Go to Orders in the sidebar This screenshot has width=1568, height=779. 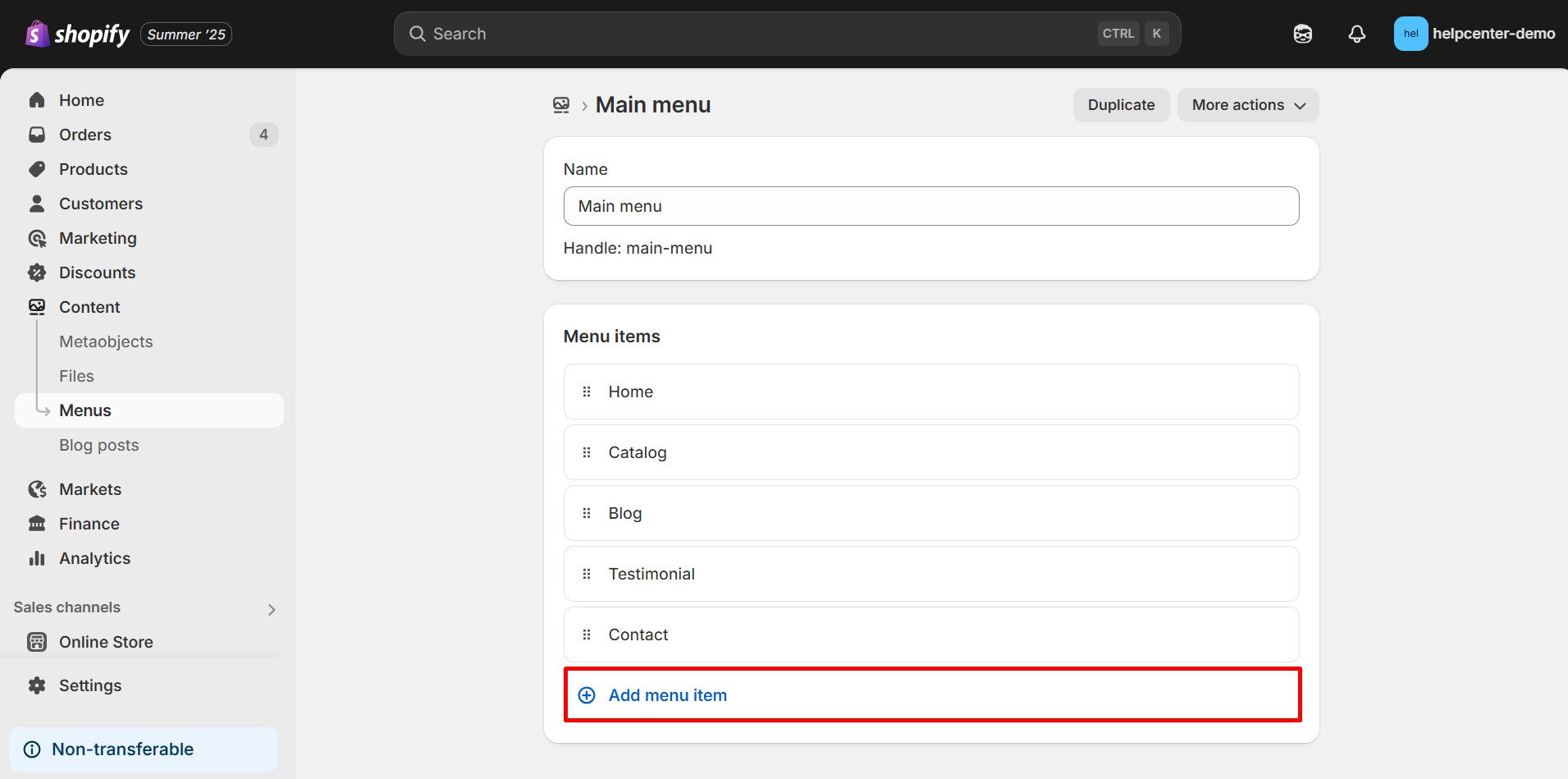[x=85, y=135]
